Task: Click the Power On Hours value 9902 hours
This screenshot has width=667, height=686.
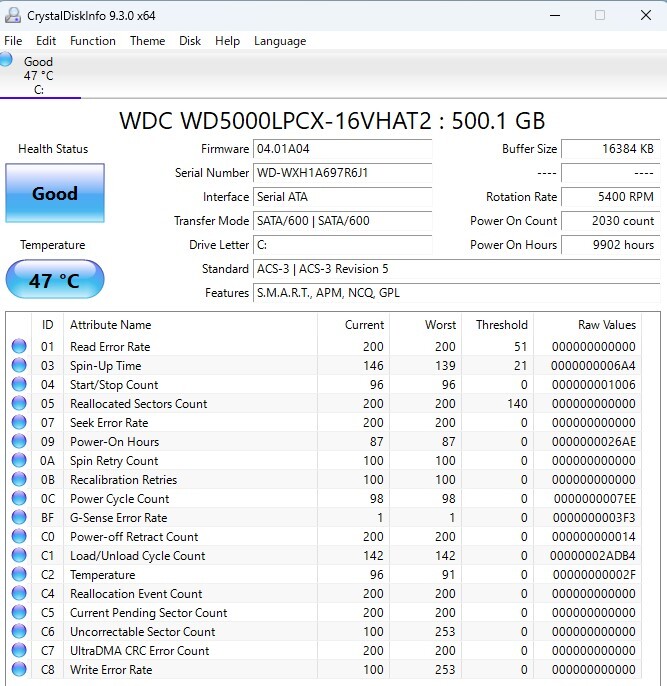Action: click(x=611, y=245)
